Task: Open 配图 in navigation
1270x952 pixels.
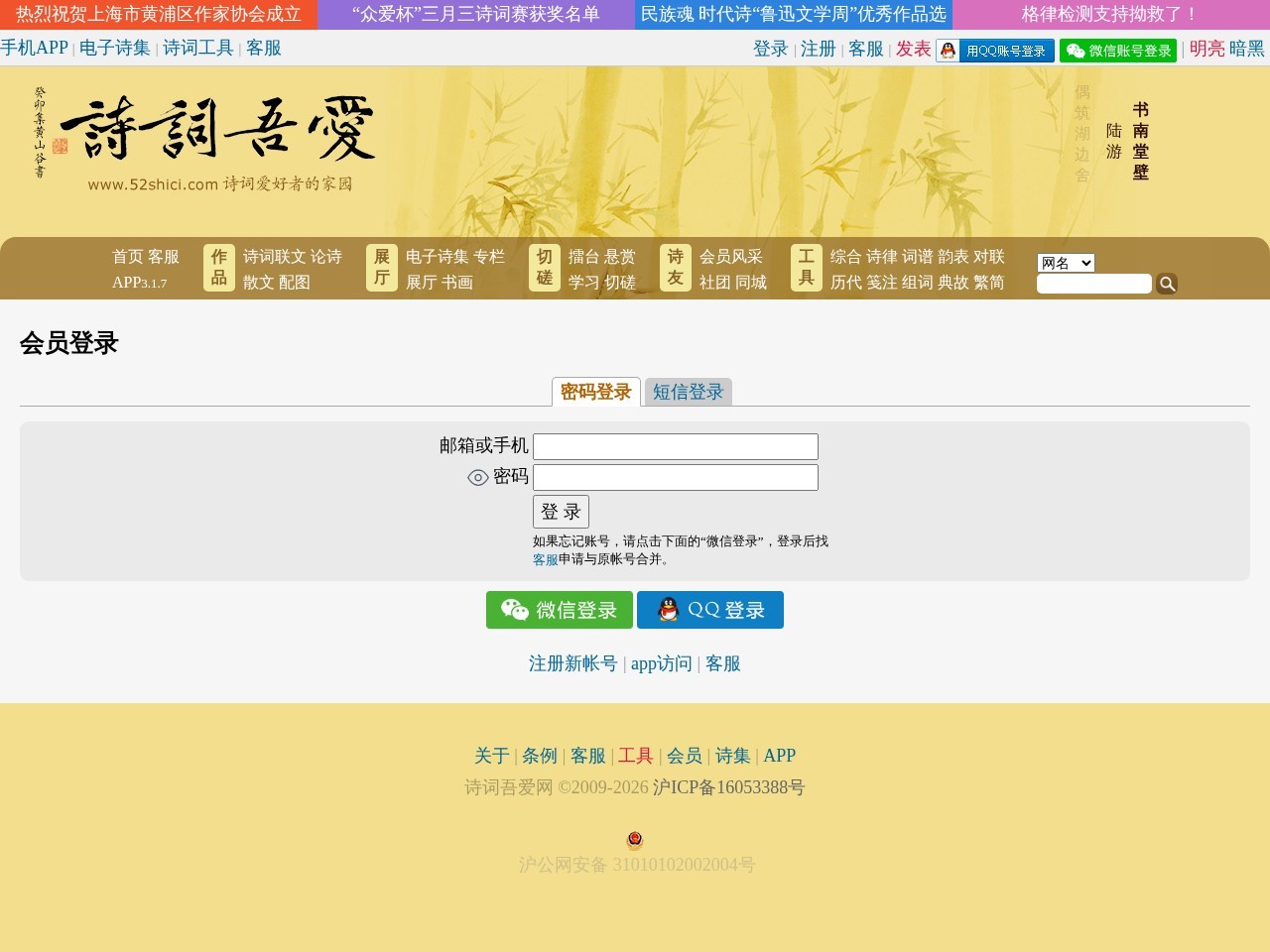Action: (x=295, y=283)
